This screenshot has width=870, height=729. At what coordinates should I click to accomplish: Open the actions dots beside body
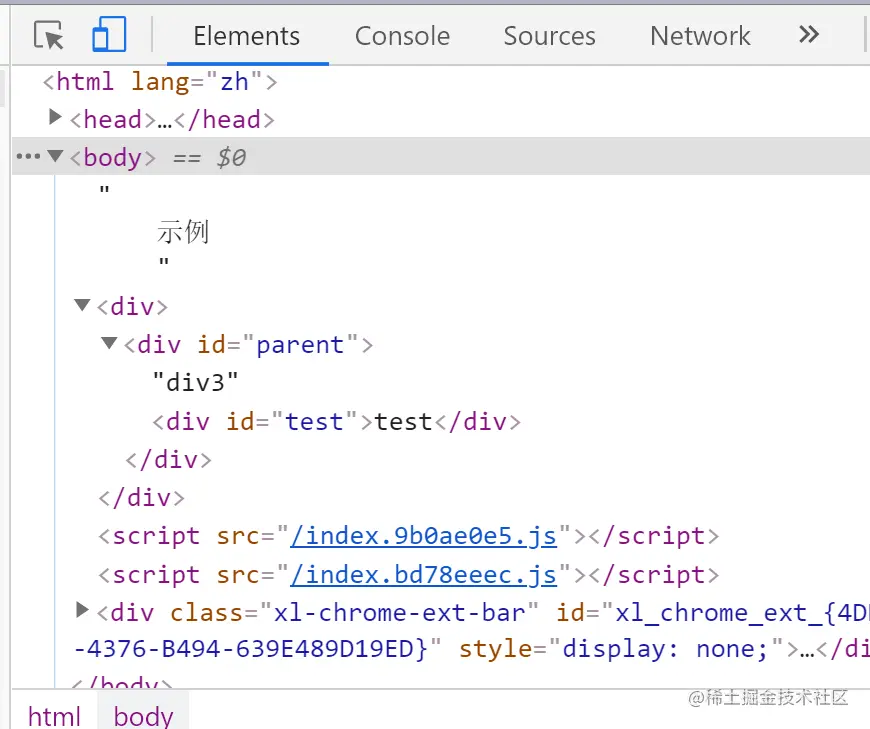[28, 156]
